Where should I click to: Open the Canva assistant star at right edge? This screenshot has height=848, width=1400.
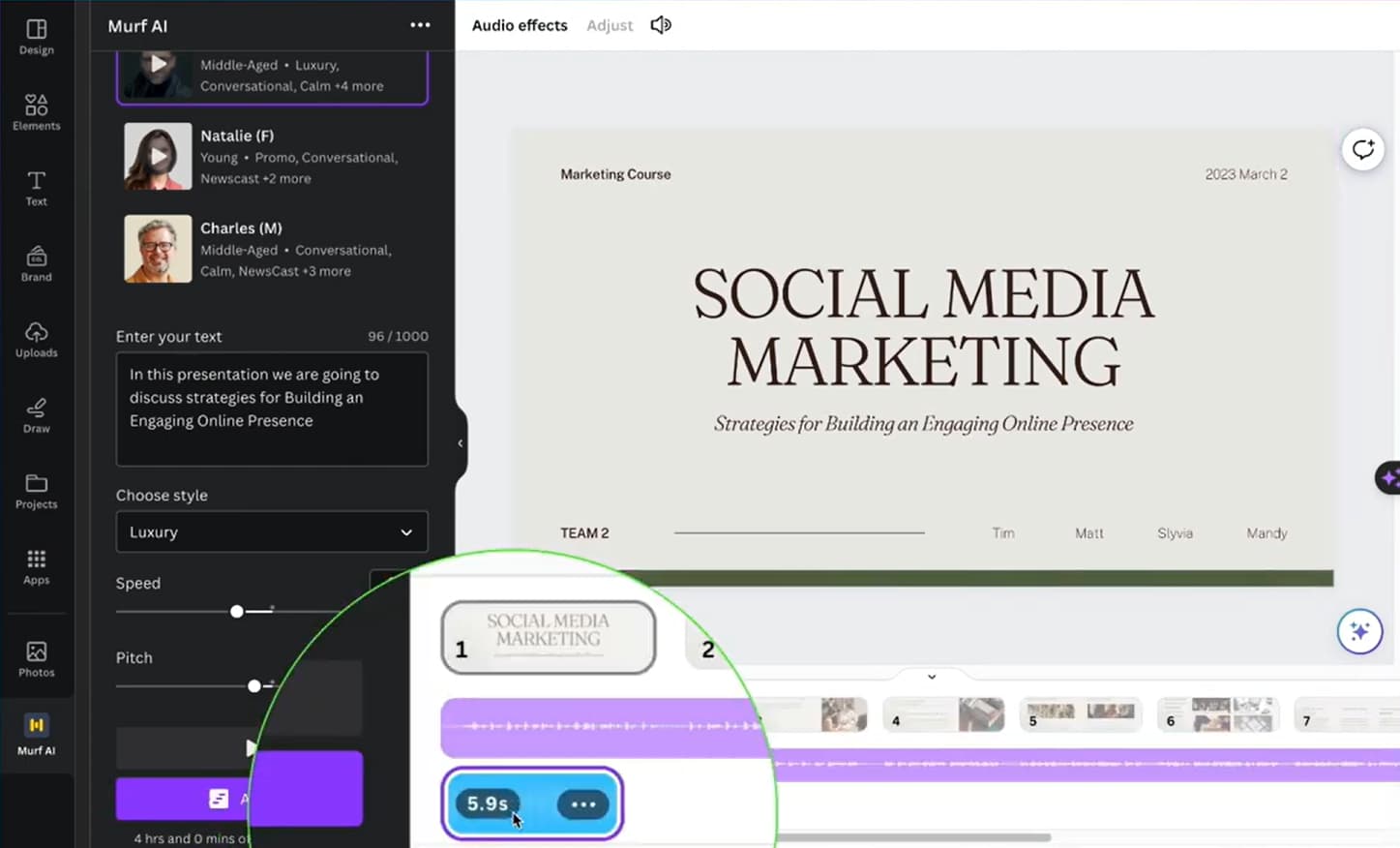(1387, 478)
